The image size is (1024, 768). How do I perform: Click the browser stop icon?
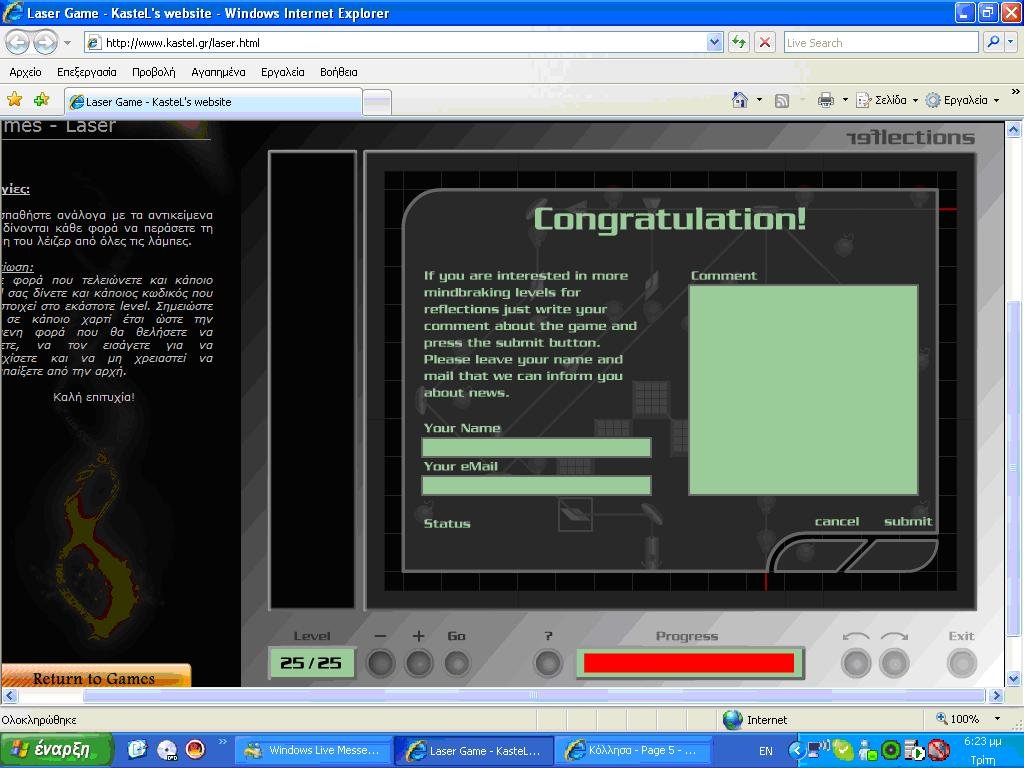pyautogui.click(x=765, y=42)
